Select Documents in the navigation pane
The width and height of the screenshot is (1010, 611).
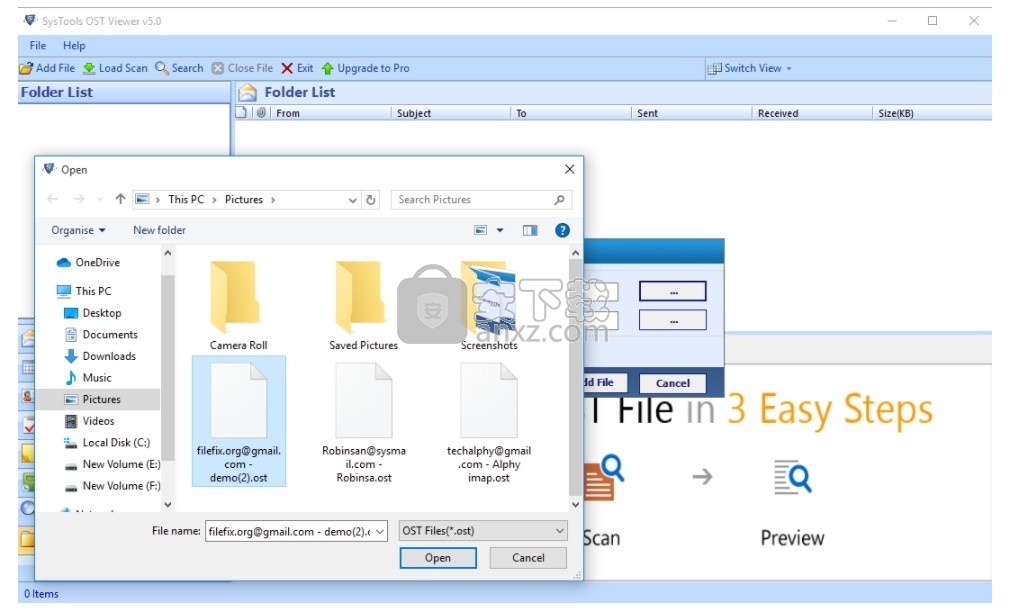101,335
